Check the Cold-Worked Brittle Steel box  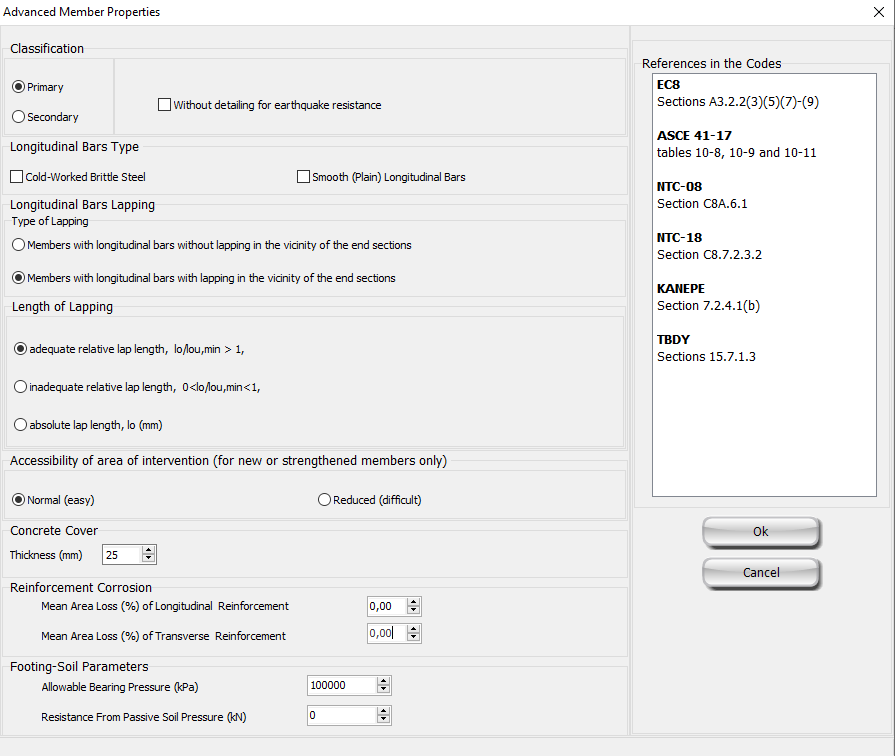(17, 177)
